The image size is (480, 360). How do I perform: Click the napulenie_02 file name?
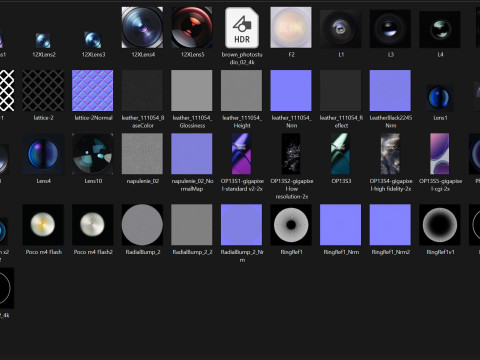[x=142, y=181]
